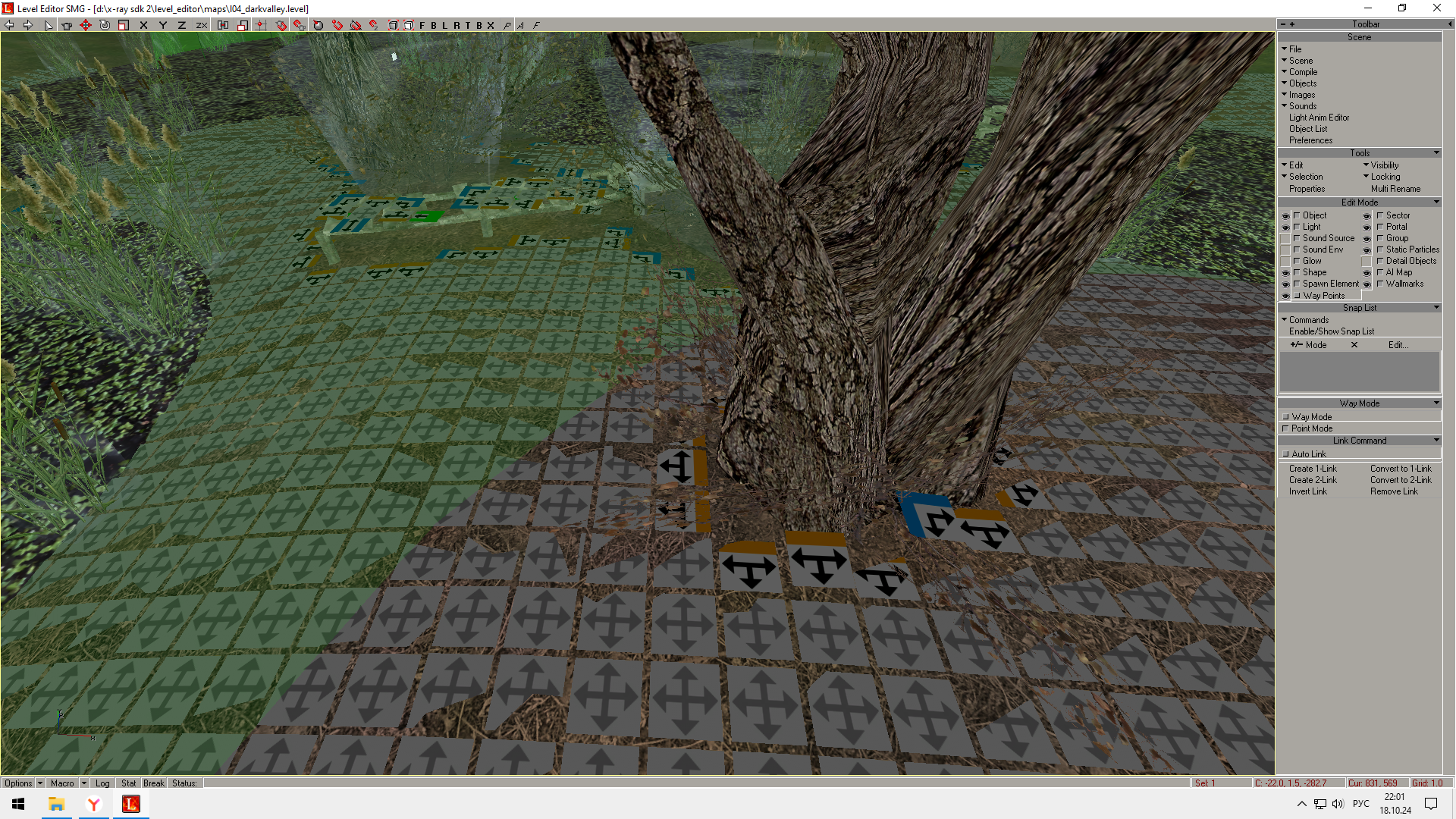Toggle Z axis constraint
Image resolution: width=1456 pixels, height=819 pixels.
pyautogui.click(x=181, y=25)
